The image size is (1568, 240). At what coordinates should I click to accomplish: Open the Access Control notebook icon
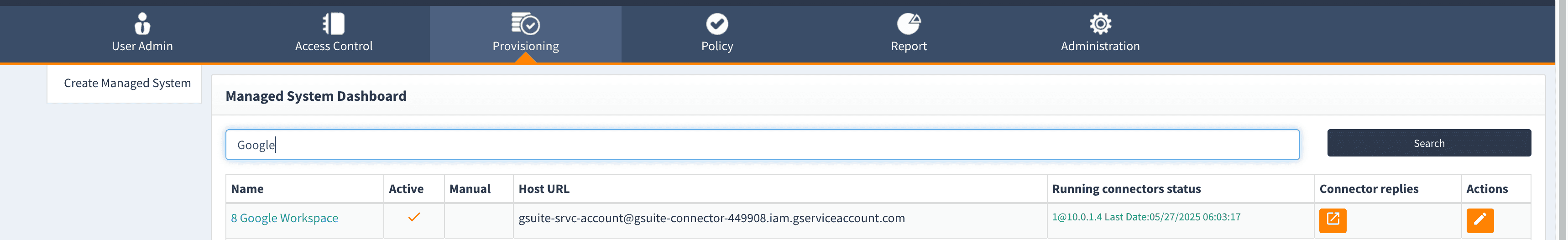pos(334,24)
